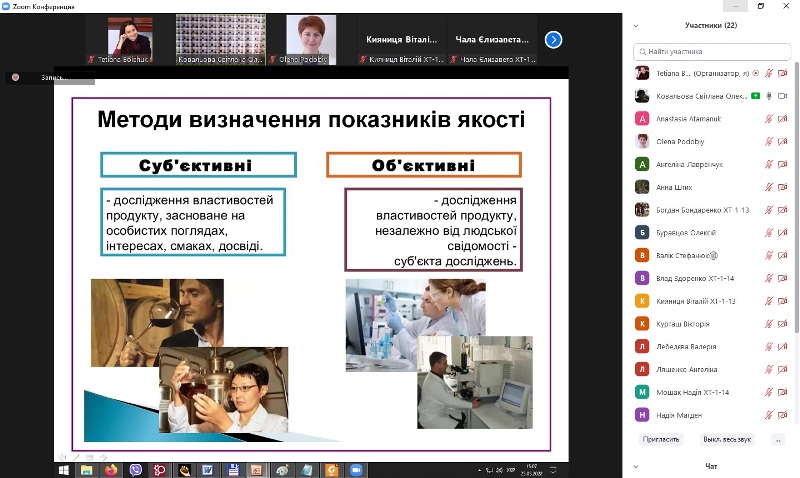Click participant name Ляшенко Ангеліна
Viewport: 800px width, 478px height.
(687, 369)
